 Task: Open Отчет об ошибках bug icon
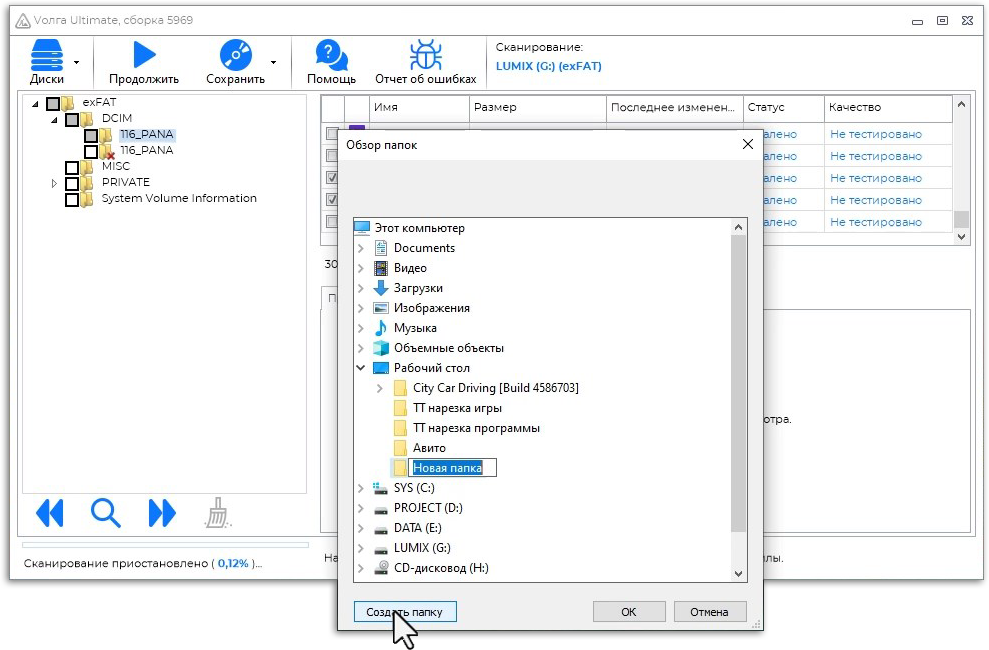[x=426, y=56]
